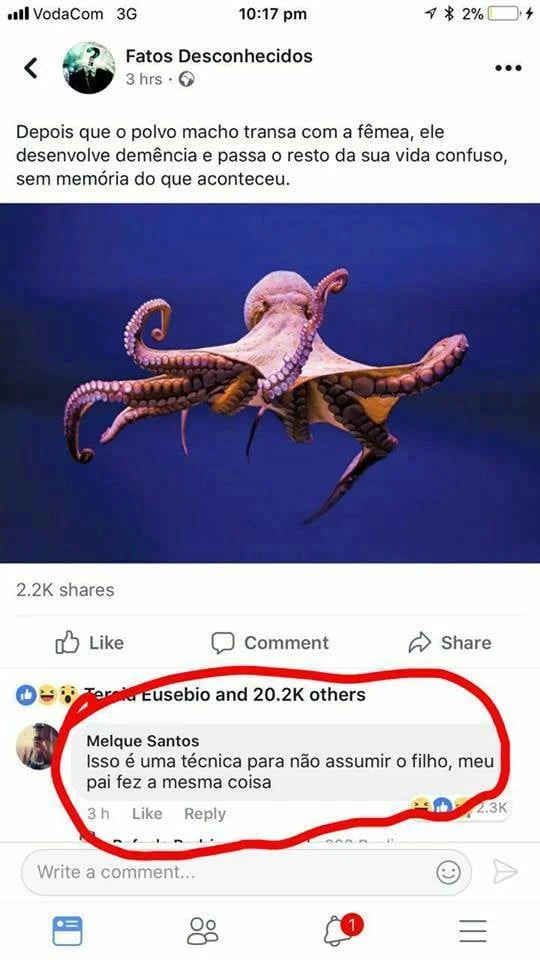The height and width of the screenshot is (960, 540).
Task: Tap the Fatos Desconhecidos page name
Action: (219, 56)
